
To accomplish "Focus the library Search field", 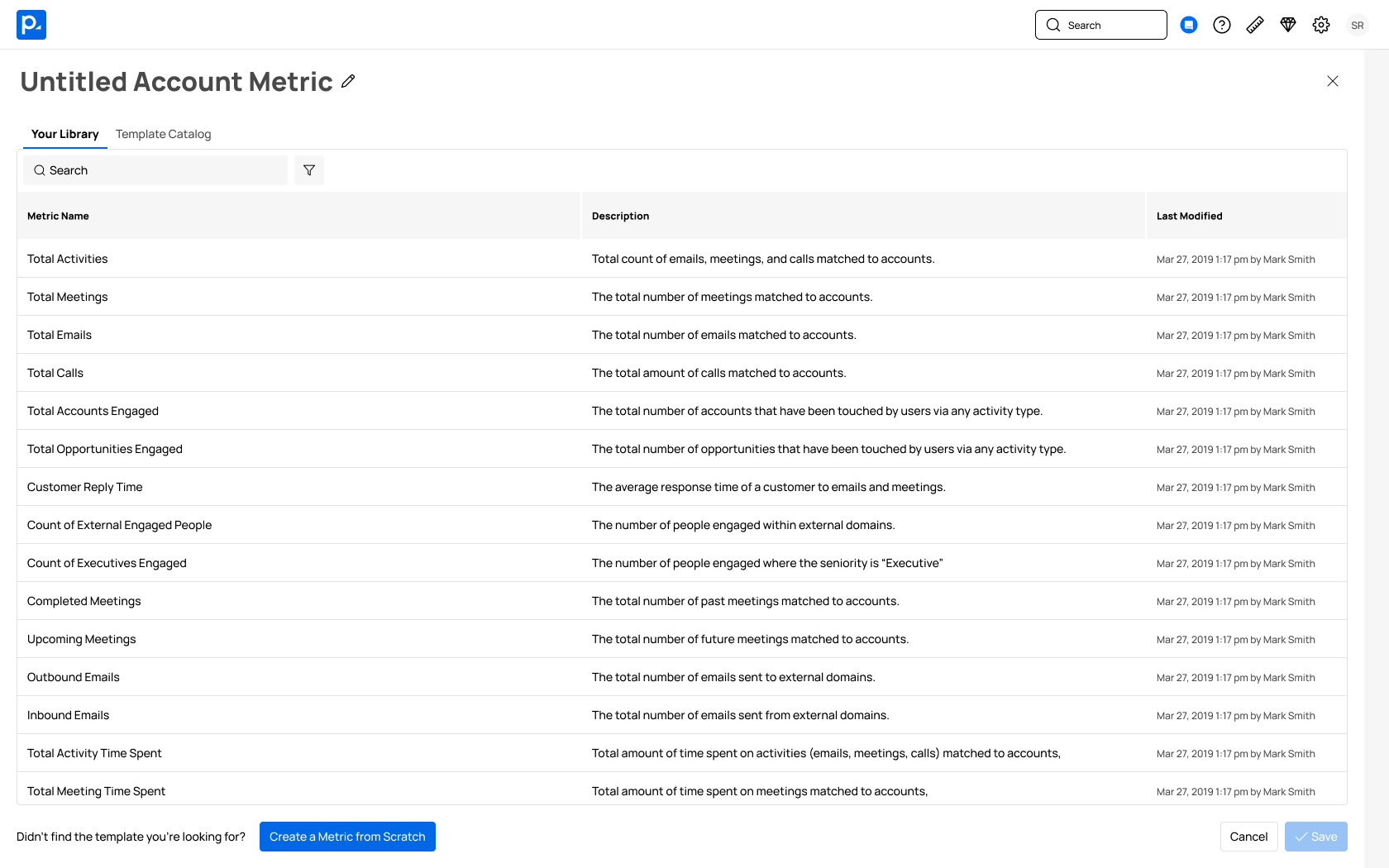I will click(x=157, y=170).
